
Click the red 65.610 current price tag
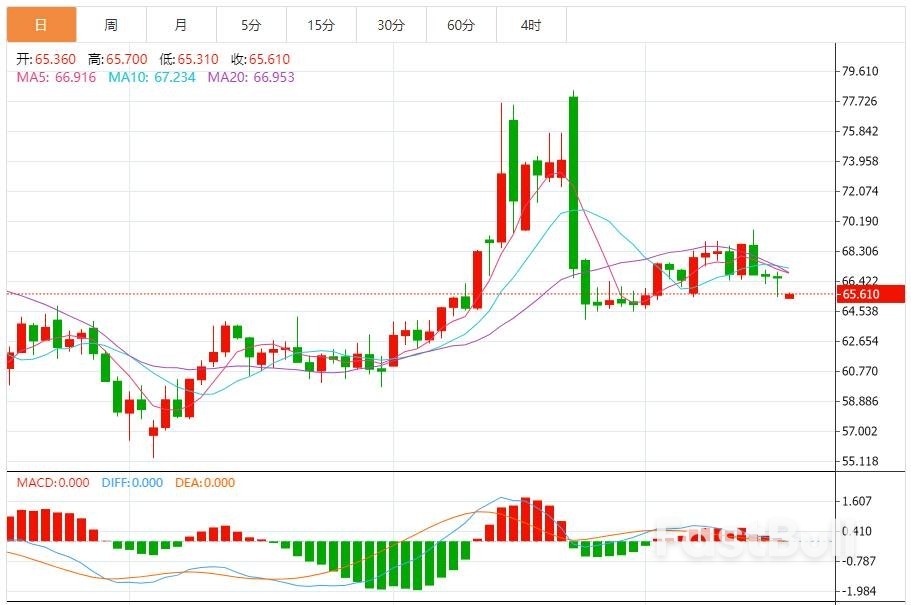pos(860,294)
